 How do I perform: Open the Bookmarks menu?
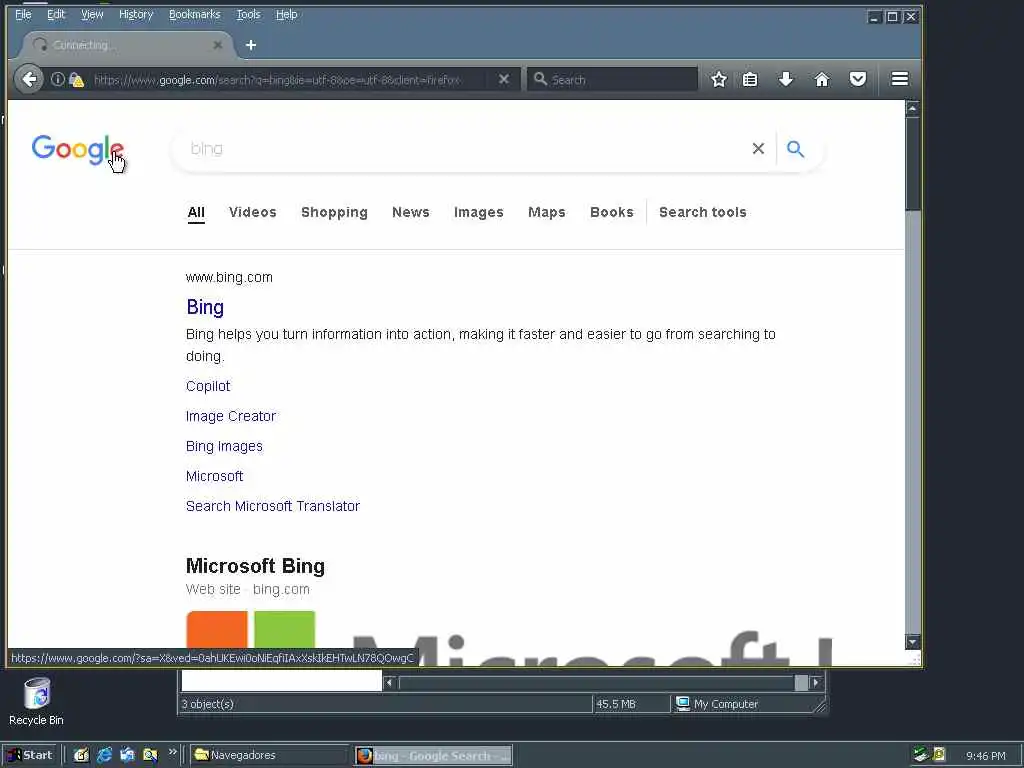[x=195, y=14]
